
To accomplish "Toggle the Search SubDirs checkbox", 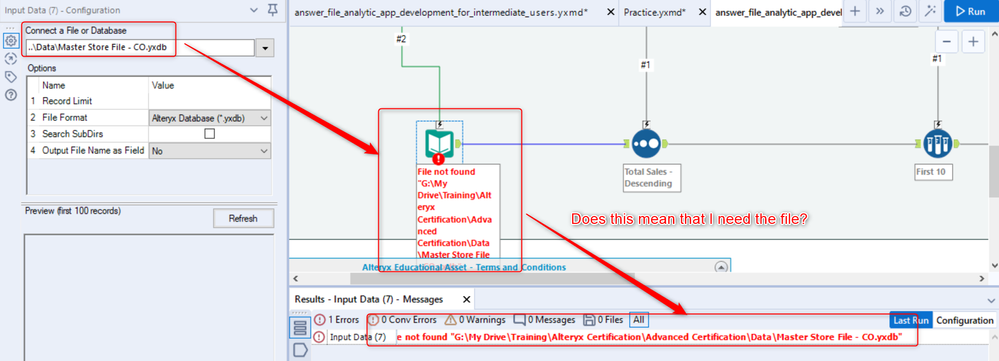I will [x=209, y=134].
